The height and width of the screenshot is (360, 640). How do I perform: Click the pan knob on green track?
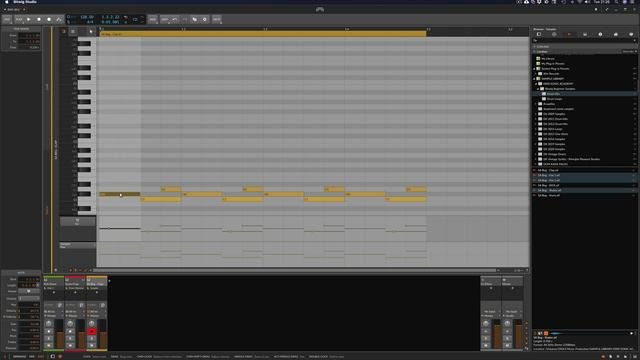pos(49,324)
